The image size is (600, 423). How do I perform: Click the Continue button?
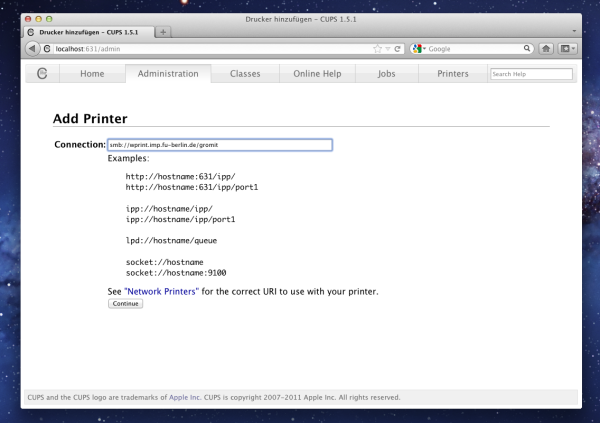[x=126, y=304]
